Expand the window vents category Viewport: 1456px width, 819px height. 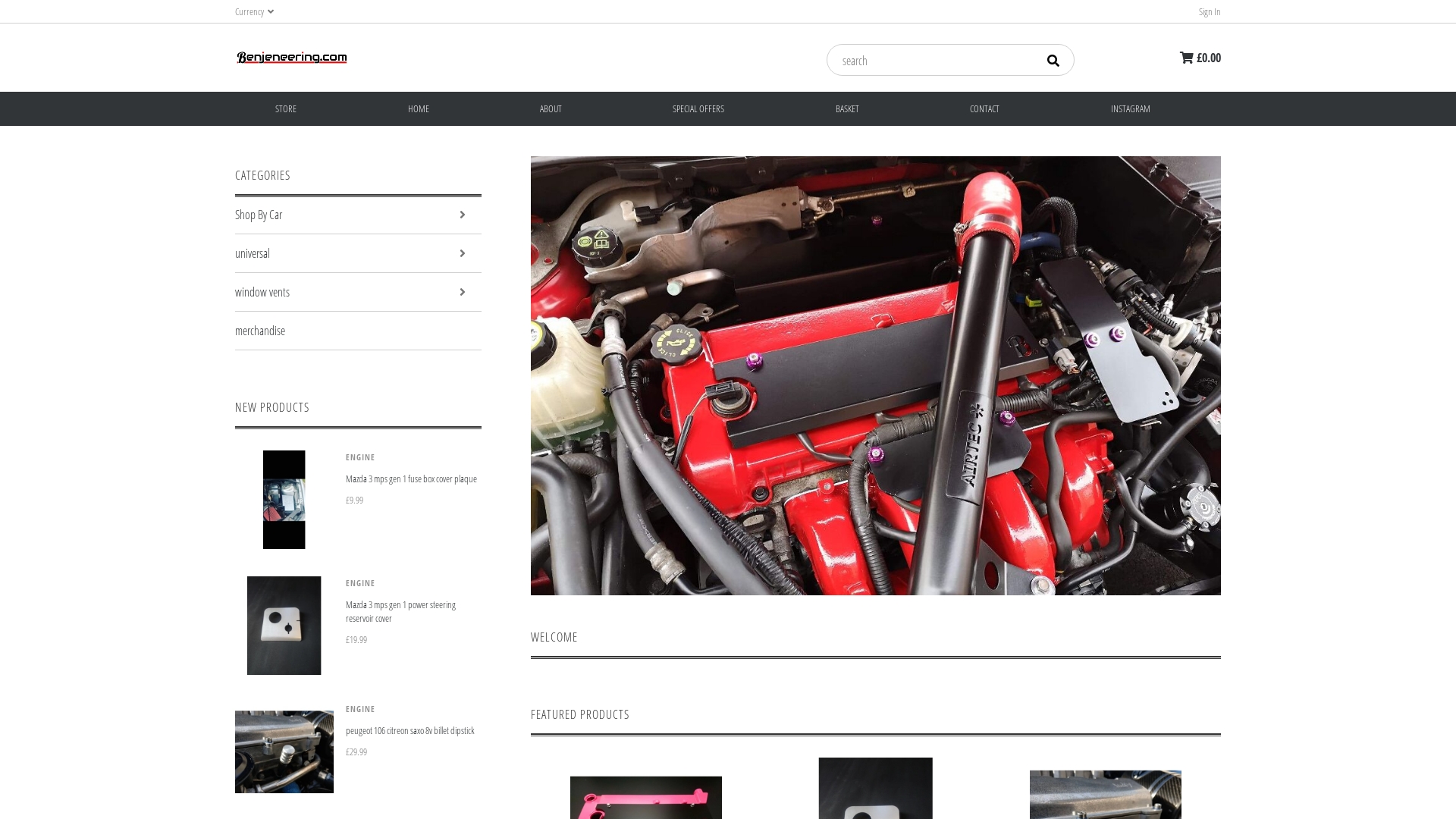click(462, 292)
